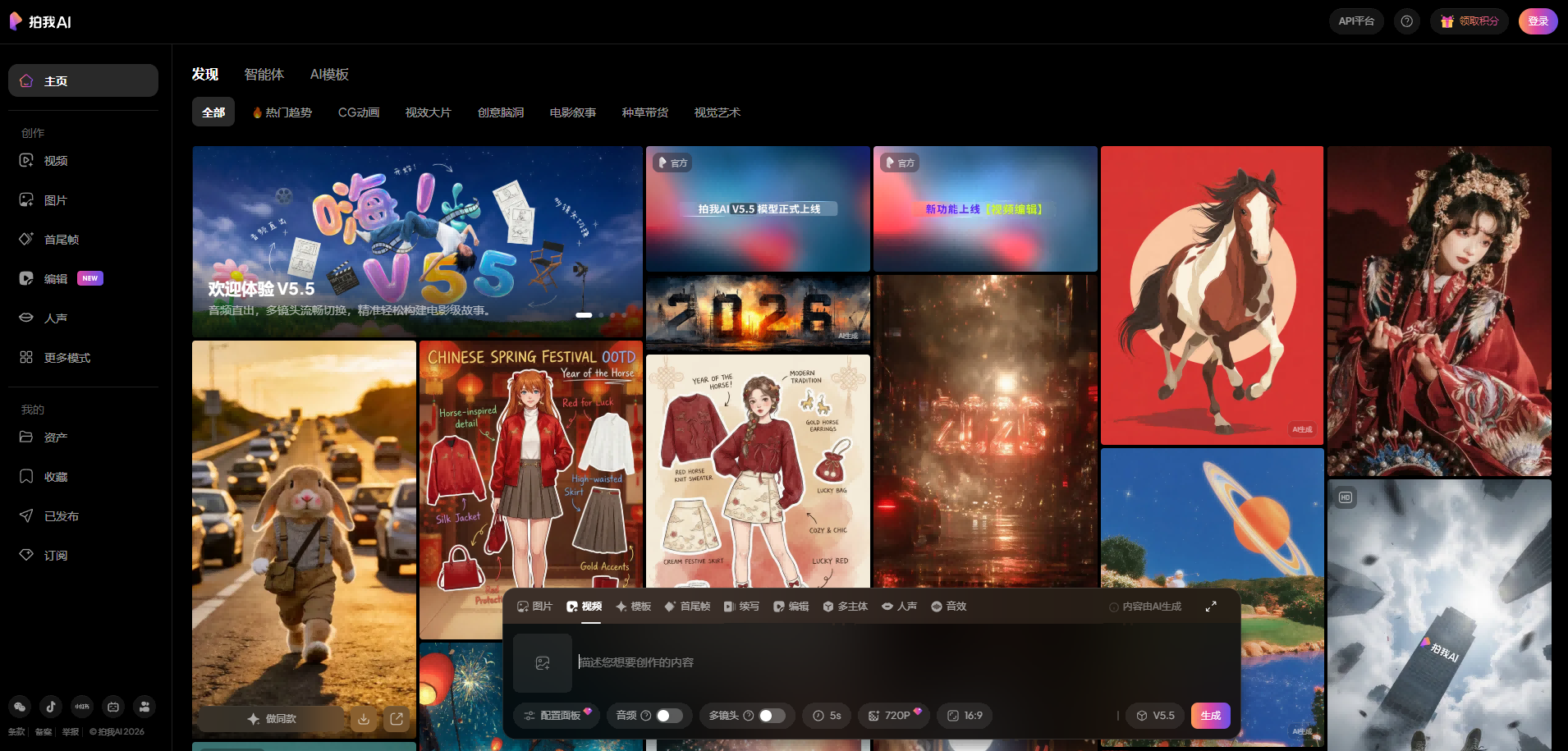Click the 登录 login button
Image resolution: width=1568 pixels, height=751 pixels.
click(x=1538, y=21)
